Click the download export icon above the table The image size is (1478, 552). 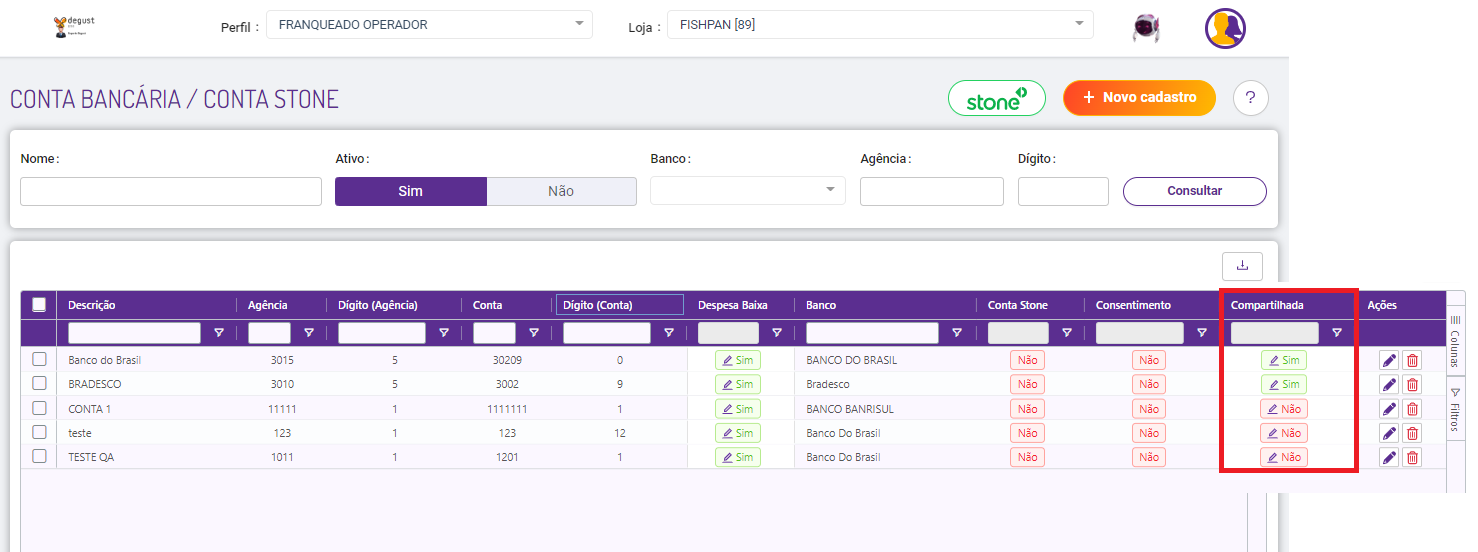pyautogui.click(x=1242, y=266)
